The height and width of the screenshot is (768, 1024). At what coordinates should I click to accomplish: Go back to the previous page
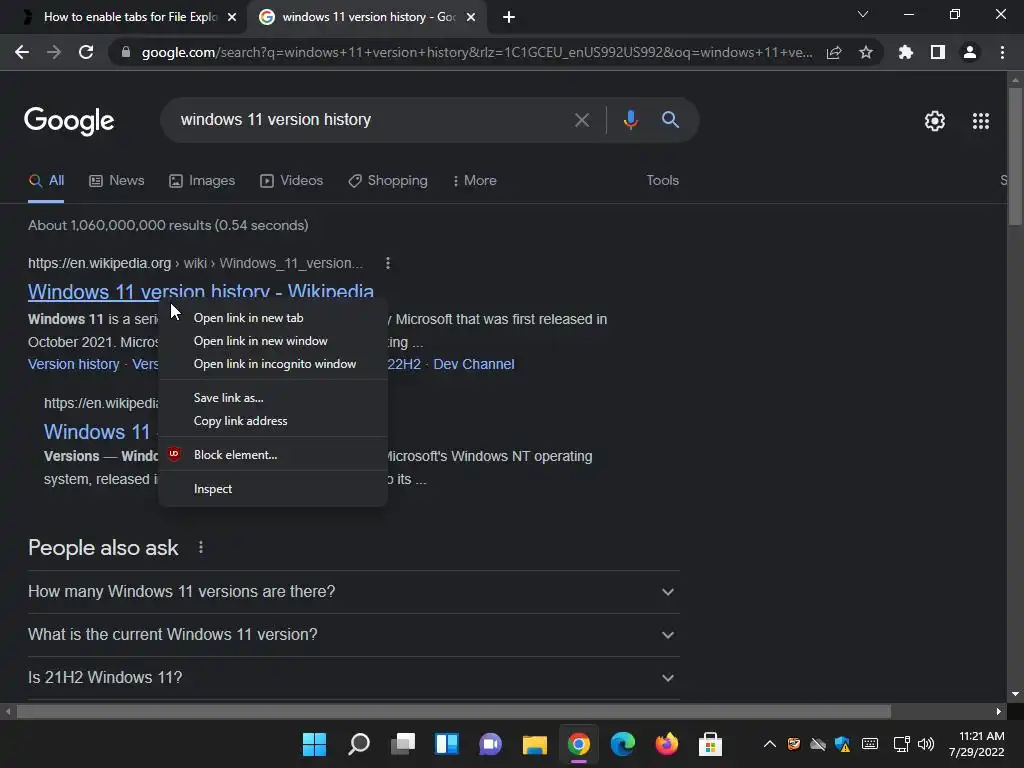[22, 52]
